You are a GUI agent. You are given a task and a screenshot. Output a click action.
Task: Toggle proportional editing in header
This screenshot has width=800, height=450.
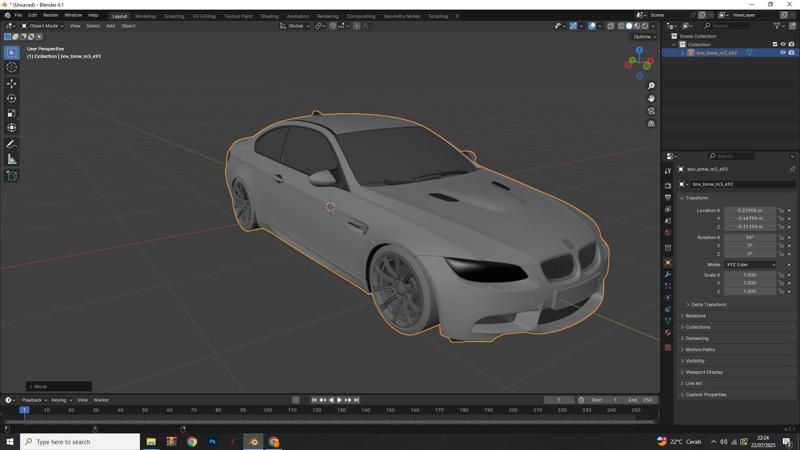[x=357, y=26]
